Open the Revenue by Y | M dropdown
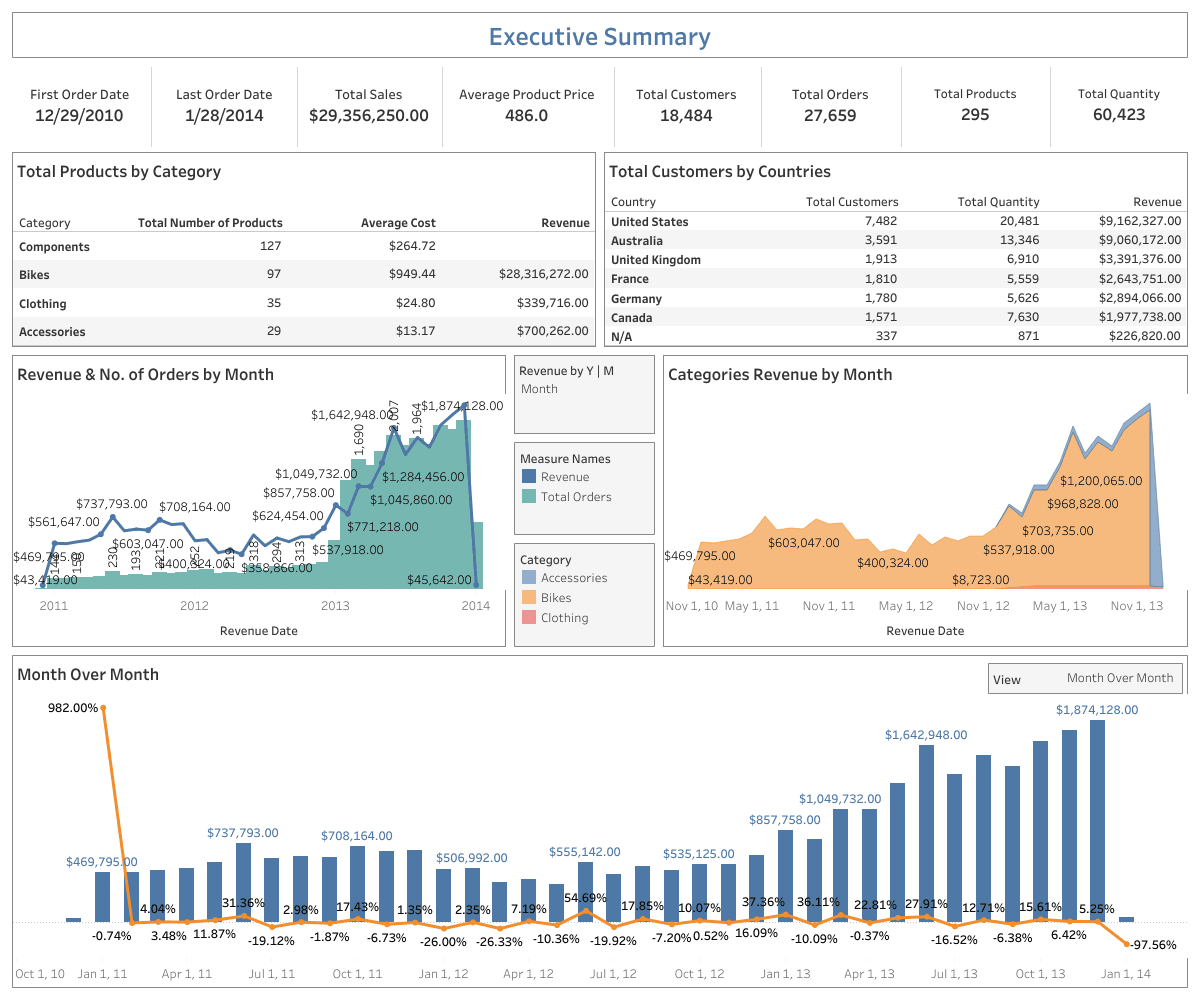 583,389
